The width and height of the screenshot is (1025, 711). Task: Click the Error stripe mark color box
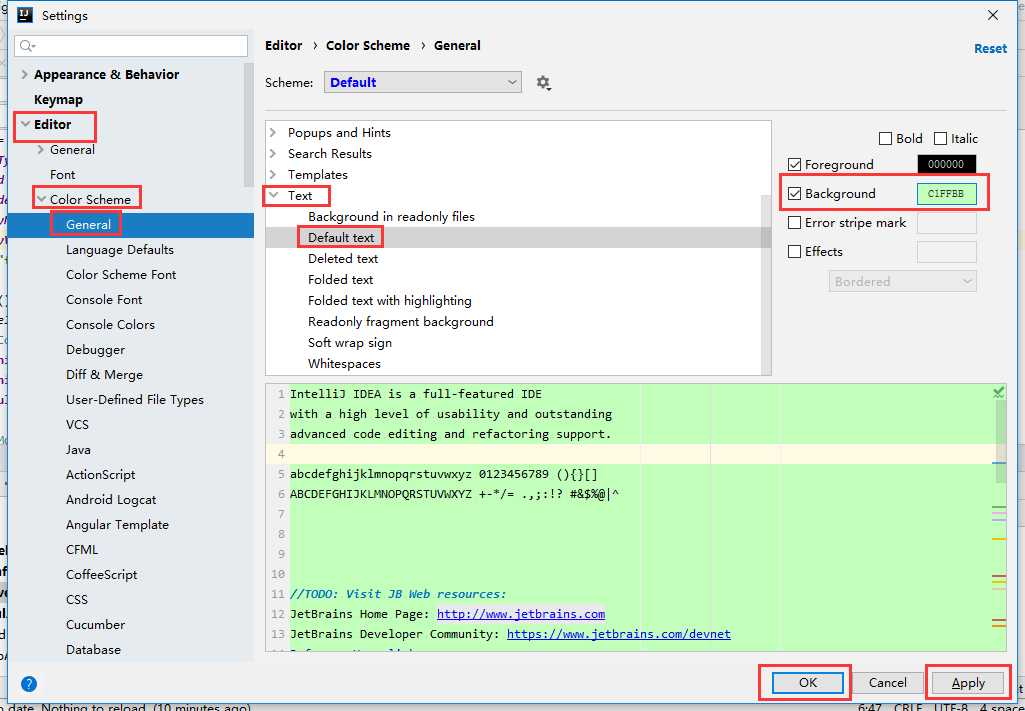click(x=947, y=223)
